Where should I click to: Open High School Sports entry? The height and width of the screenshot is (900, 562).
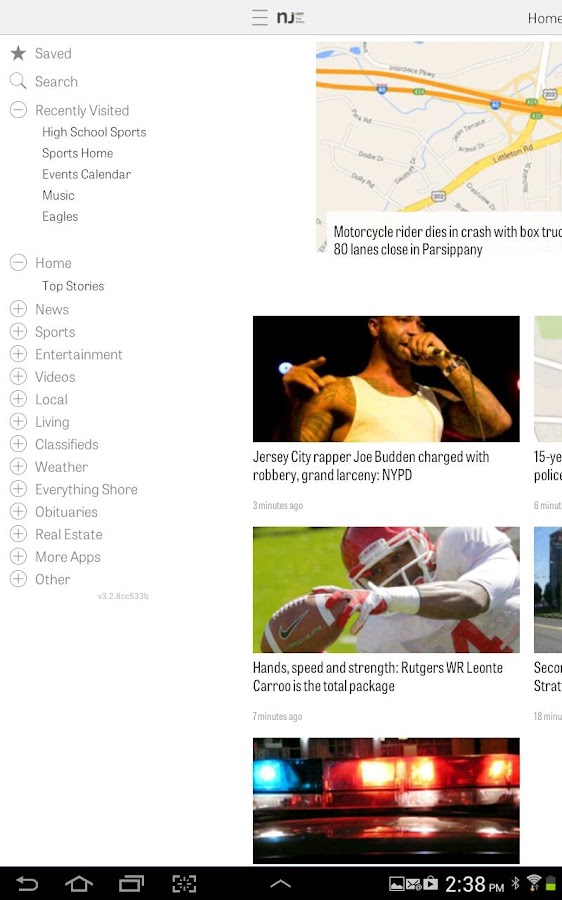click(x=94, y=132)
